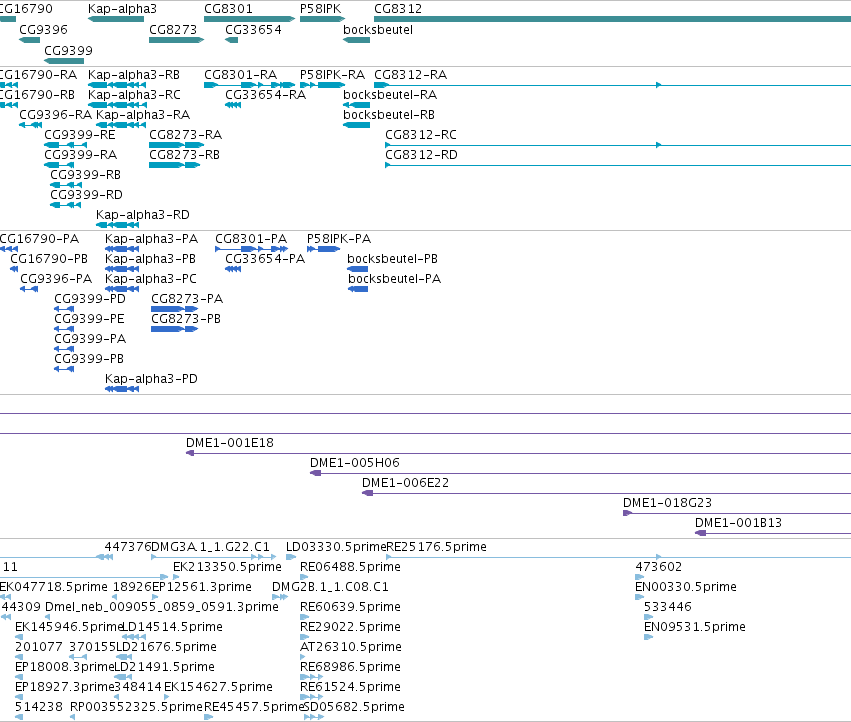Select the 533446 EST label
The width and height of the screenshot is (851, 722).
click(x=668, y=607)
